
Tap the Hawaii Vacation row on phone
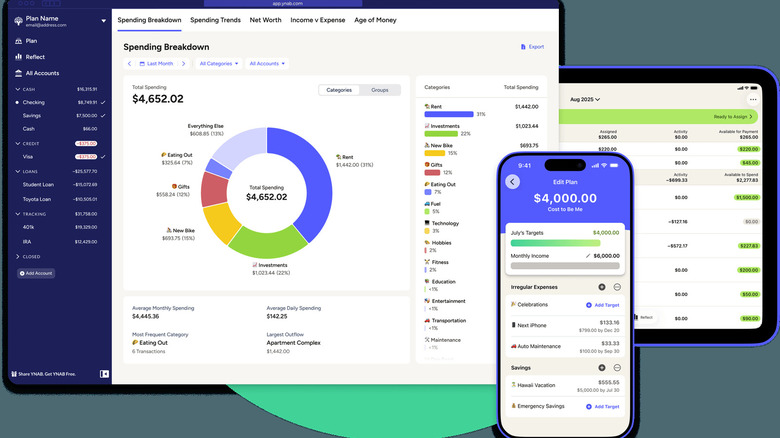565,386
